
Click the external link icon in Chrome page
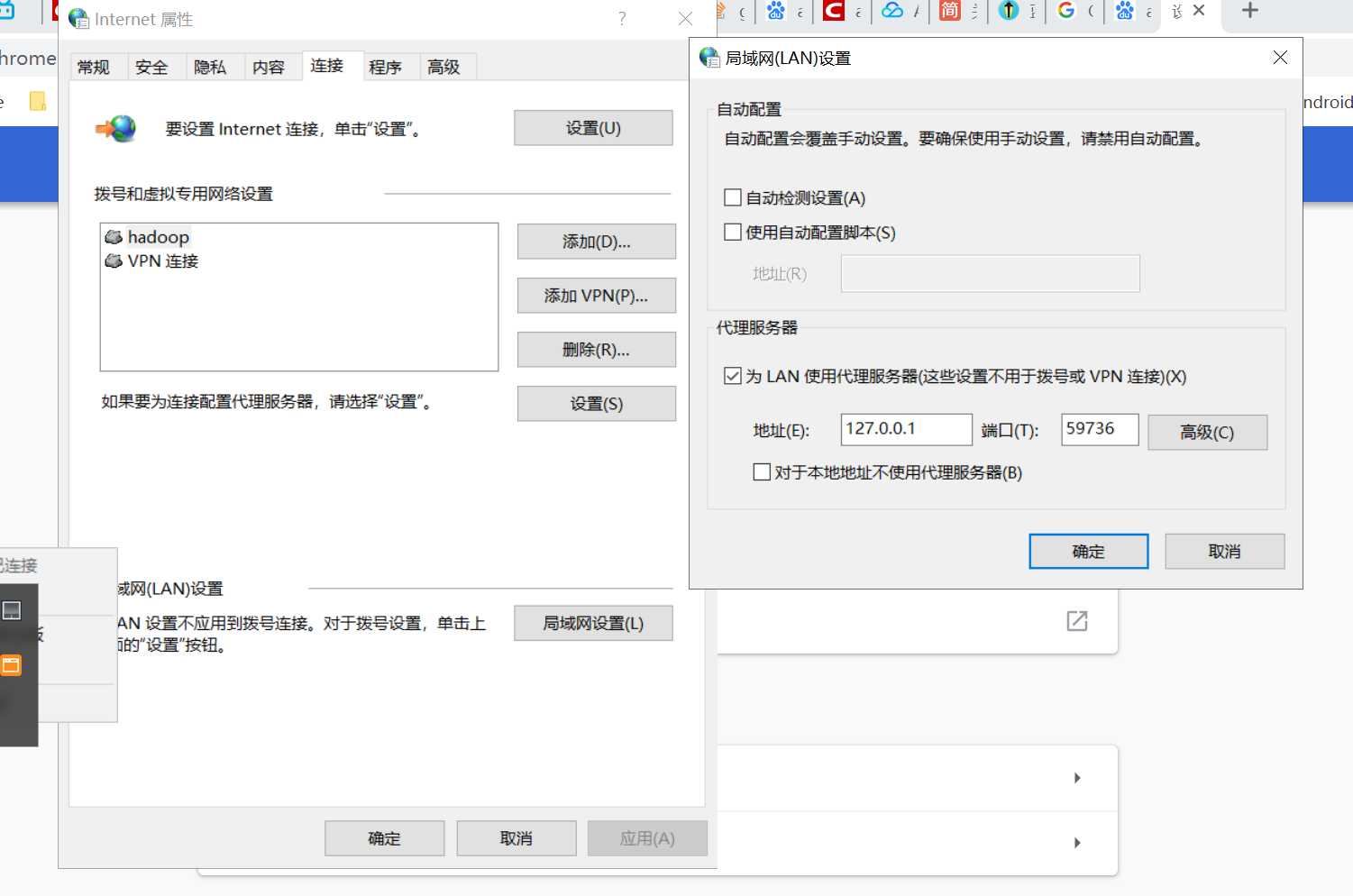click(x=1077, y=621)
